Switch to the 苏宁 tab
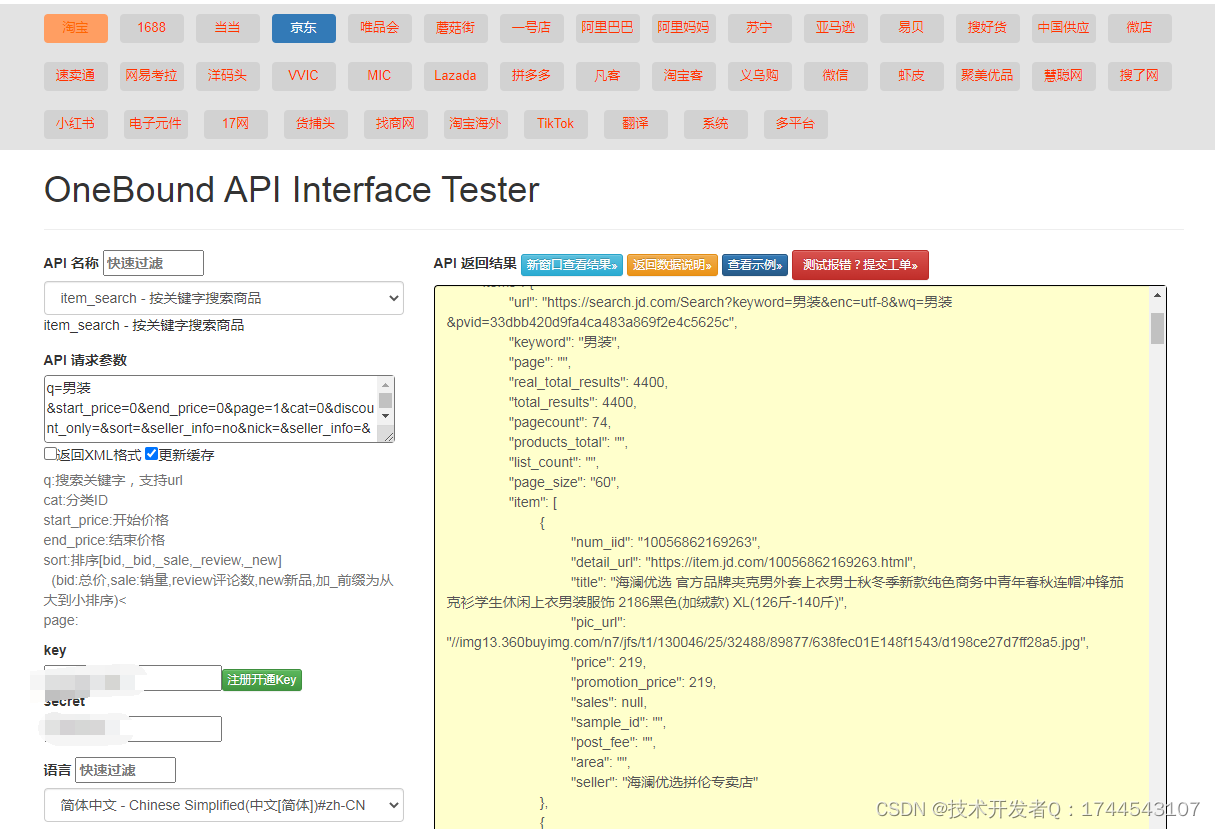This screenshot has width=1215, height=829. [x=760, y=28]
